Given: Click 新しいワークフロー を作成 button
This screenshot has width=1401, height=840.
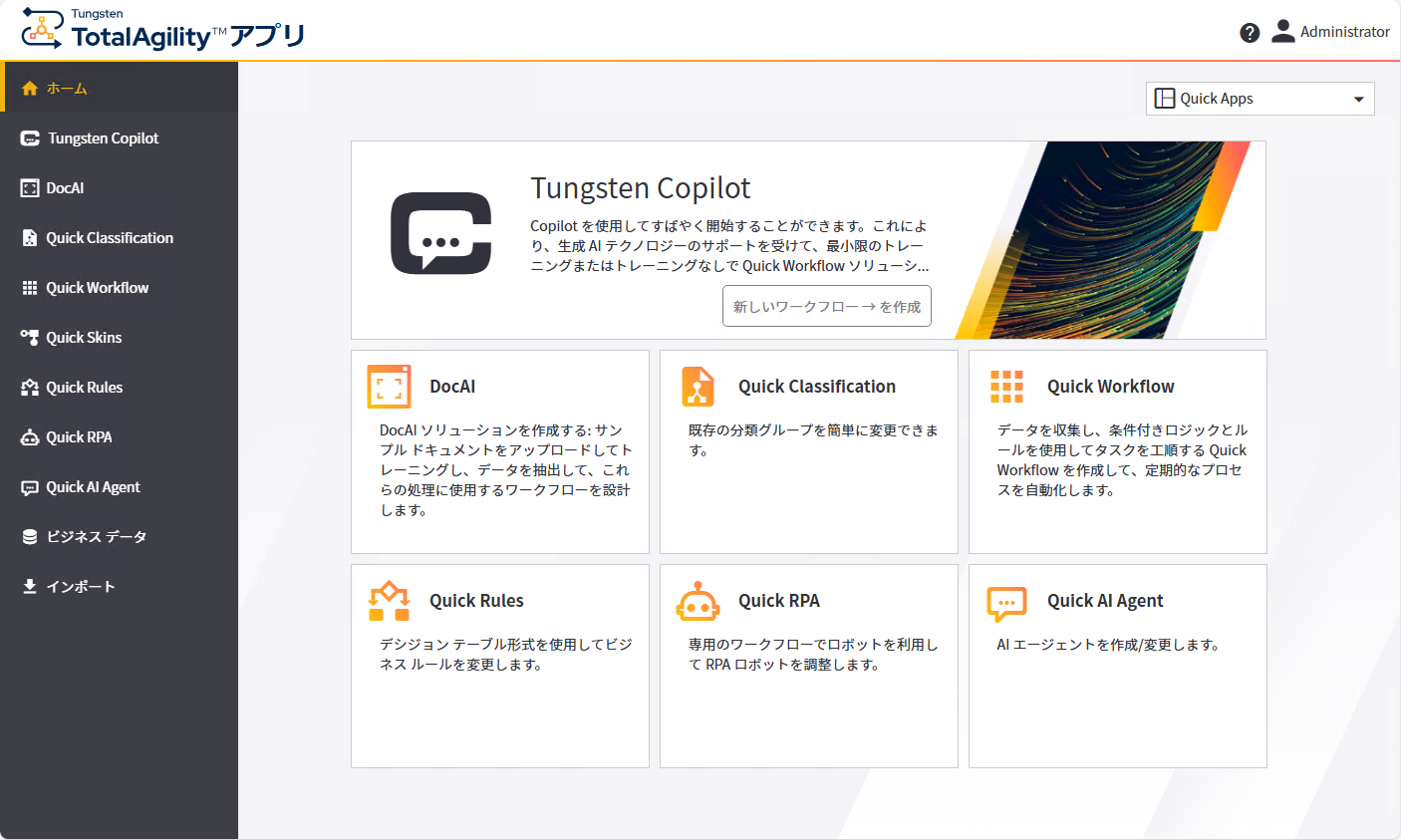Looking at the screenshot, I should point(827,306).
